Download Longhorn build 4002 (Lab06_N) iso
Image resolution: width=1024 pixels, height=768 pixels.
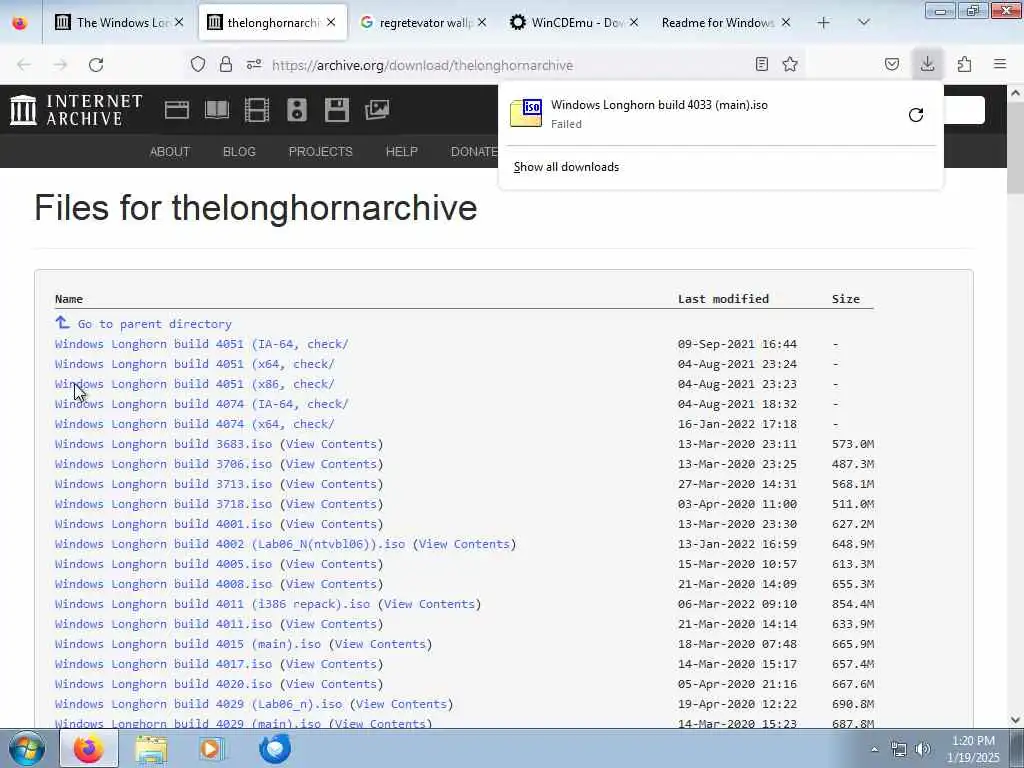pos(230,544)
